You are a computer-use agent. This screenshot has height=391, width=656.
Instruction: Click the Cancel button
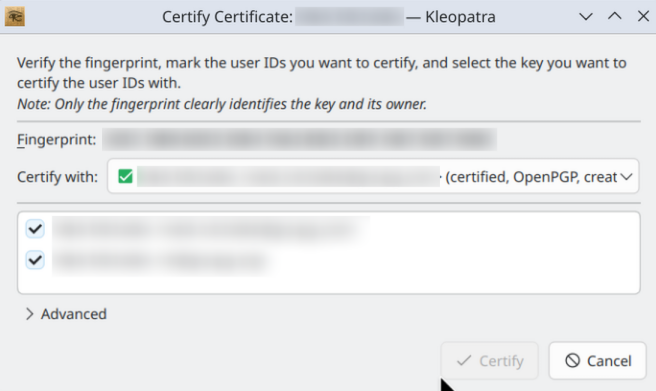(597, 360)
